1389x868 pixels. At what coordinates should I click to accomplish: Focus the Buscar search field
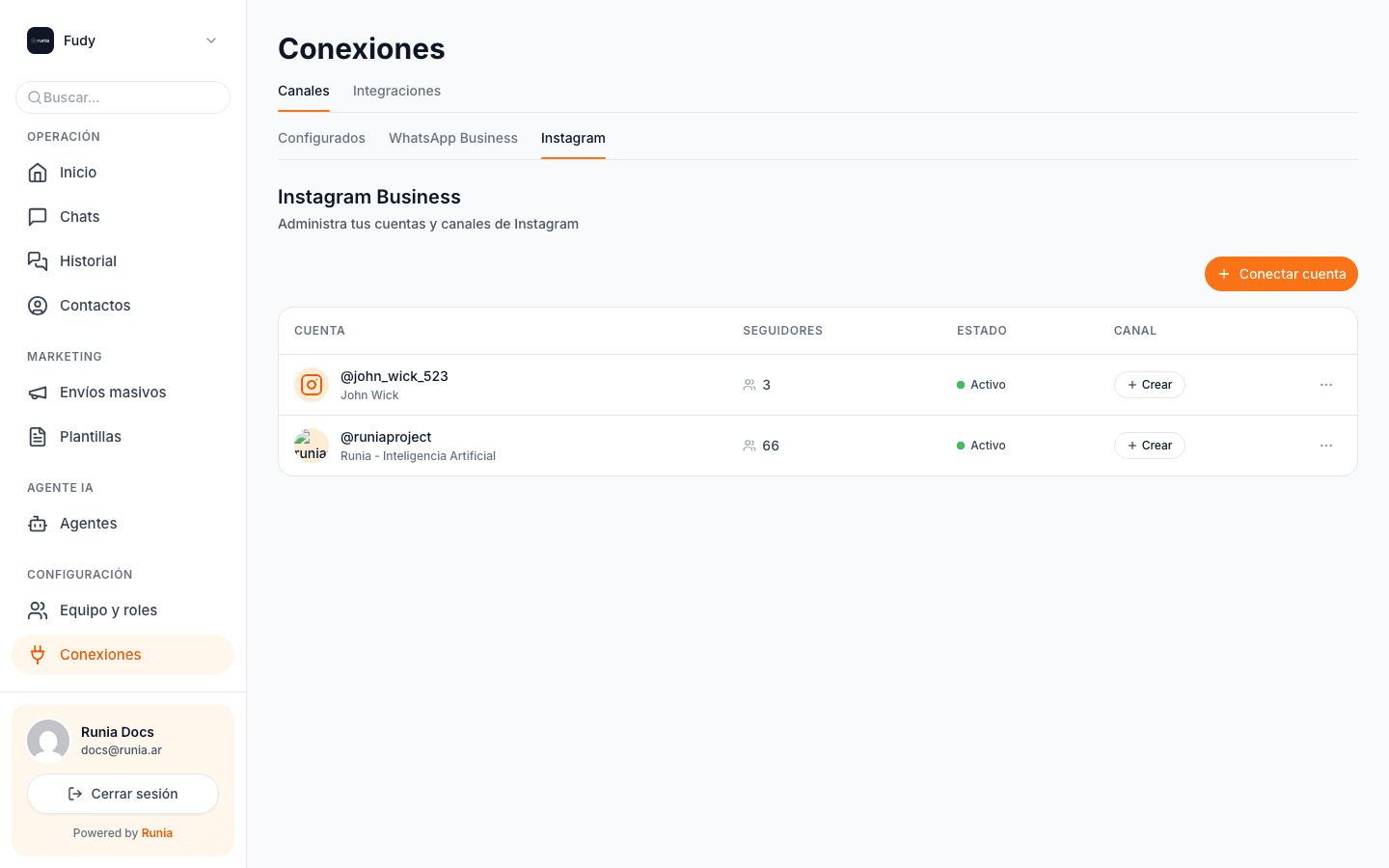tap(123, 97)
